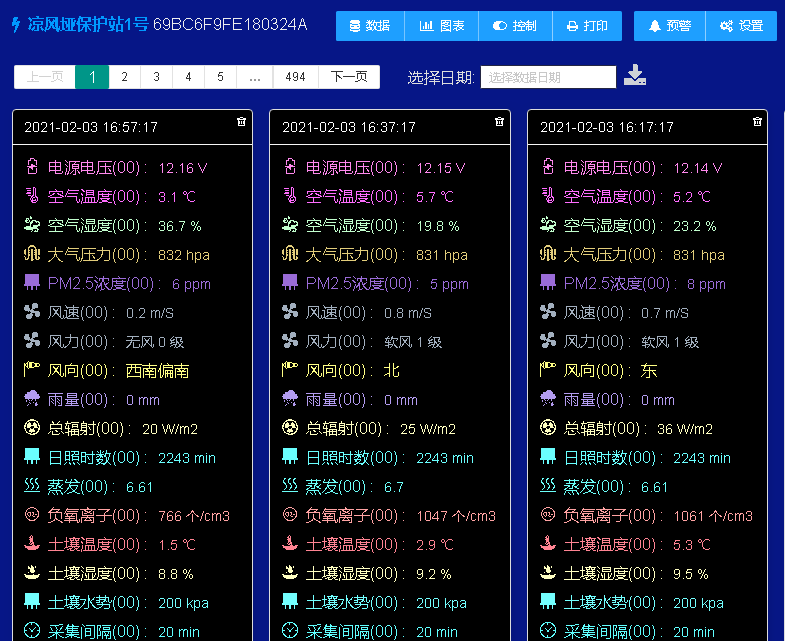Jump to last page 494
The image size is (785, 643).
tap(295, 77)
